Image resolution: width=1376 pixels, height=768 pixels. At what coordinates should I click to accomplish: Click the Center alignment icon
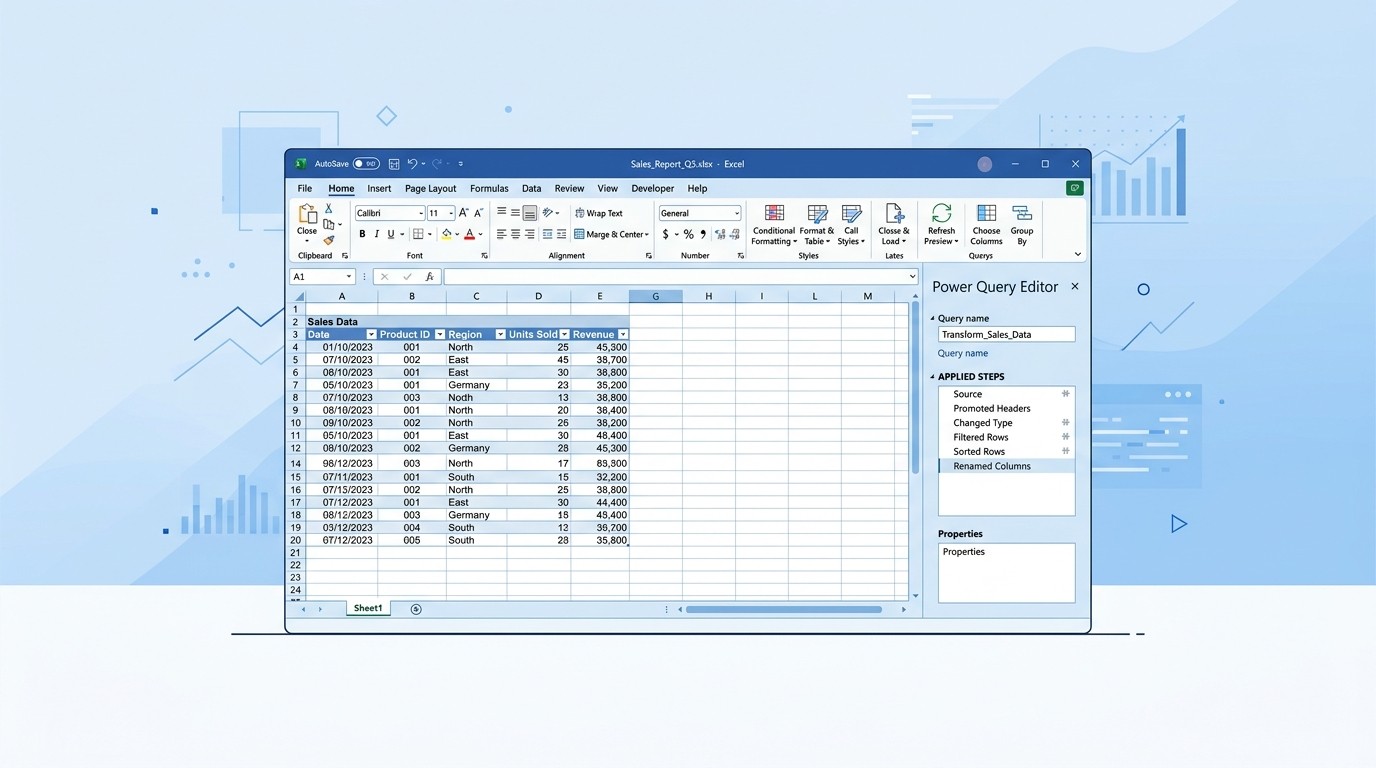[x=515, y=234]
